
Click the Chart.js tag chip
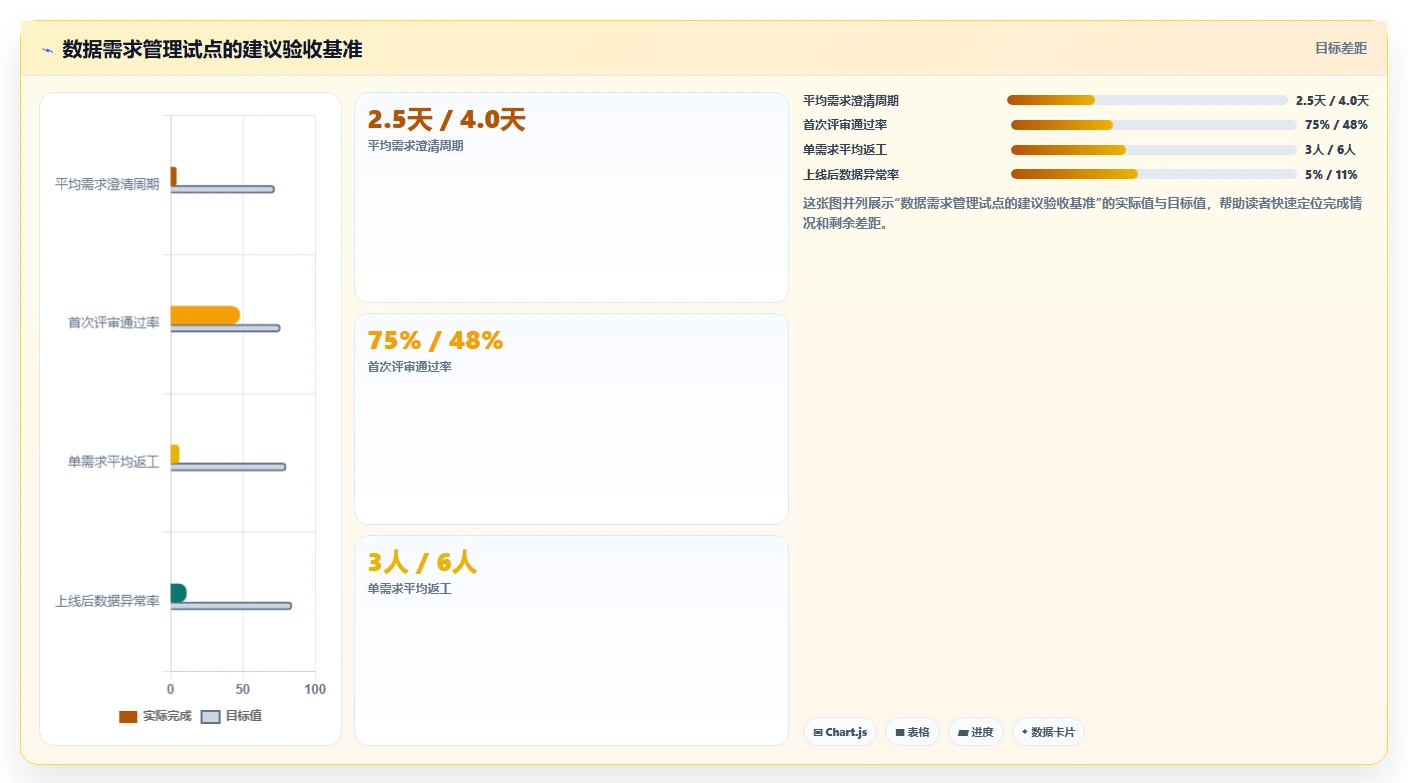(840, 732)
